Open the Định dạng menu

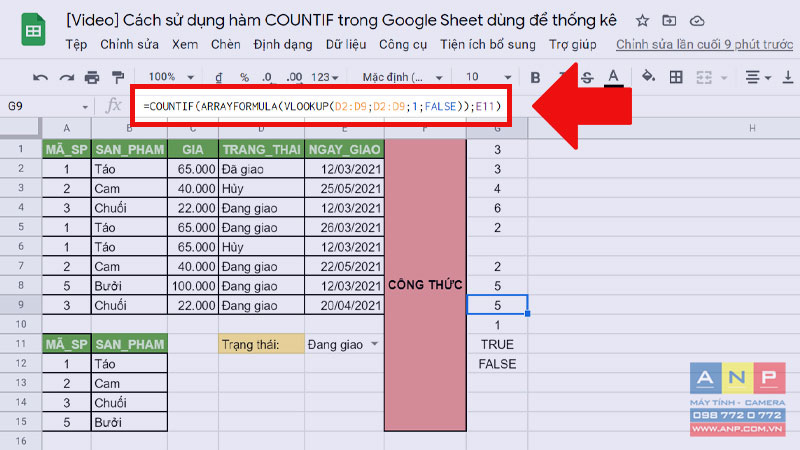pyautogui.click(x=283, y=45)
